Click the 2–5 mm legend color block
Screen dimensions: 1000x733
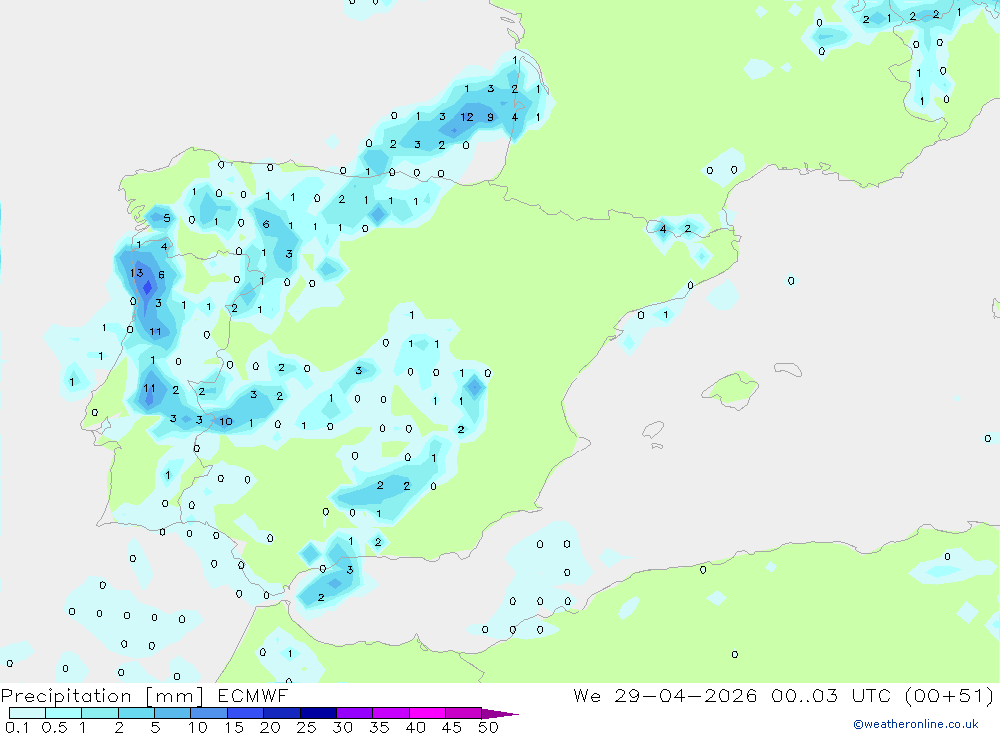coord(136,713)
